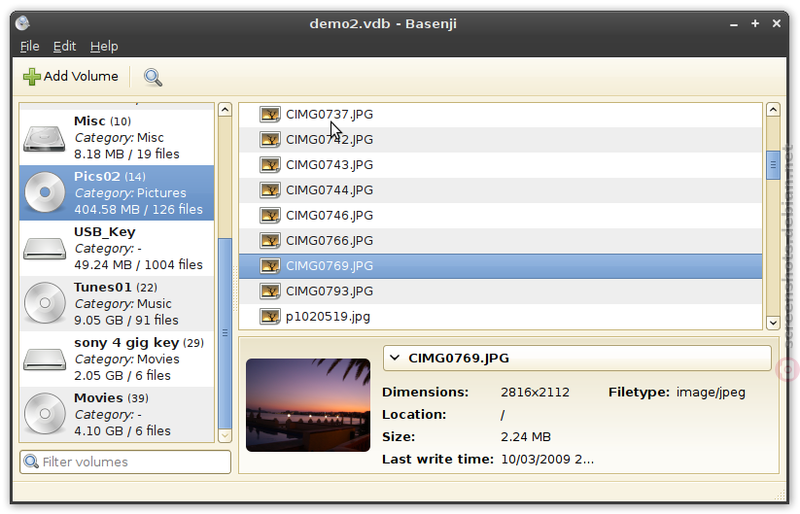The width and height of the screenshot is (800, 514).
Task: Click the image icon for CIMG0766.JPG
Action: point(270,240)
